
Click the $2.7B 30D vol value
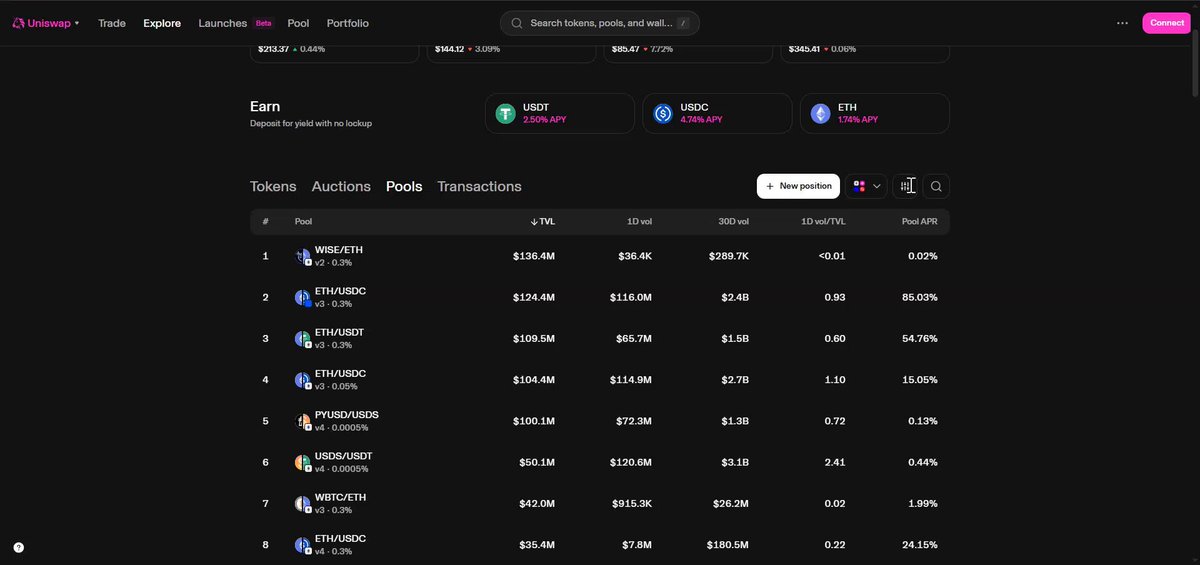[735, 380]
